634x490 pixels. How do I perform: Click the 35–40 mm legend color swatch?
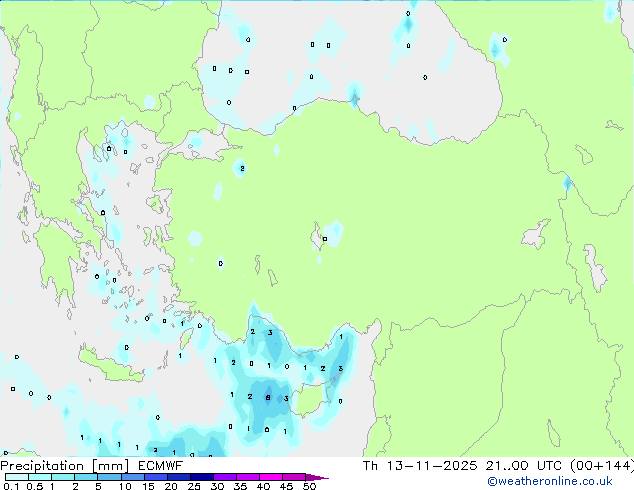[248, 477]
